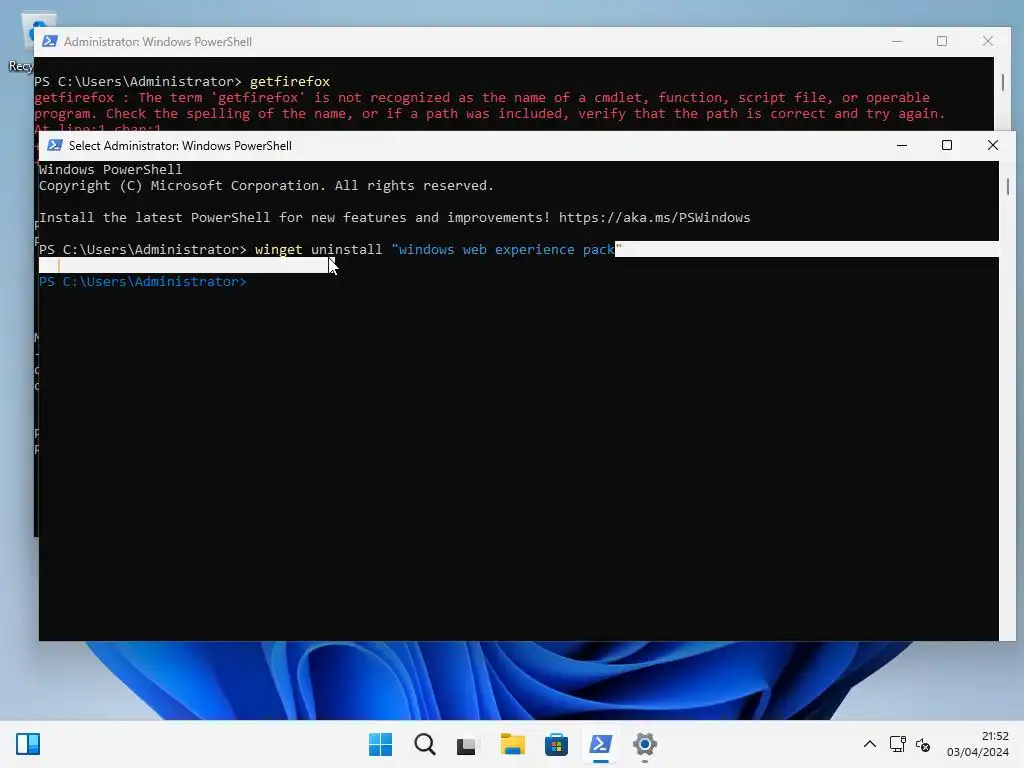1024x768 pixels.
Task: Minimize the background Administrator PowerShell window
Action: [897, 41]
